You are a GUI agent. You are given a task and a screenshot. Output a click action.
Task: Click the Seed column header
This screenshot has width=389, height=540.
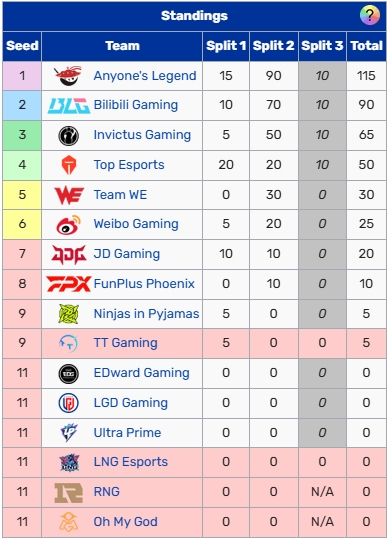[22, 46]
